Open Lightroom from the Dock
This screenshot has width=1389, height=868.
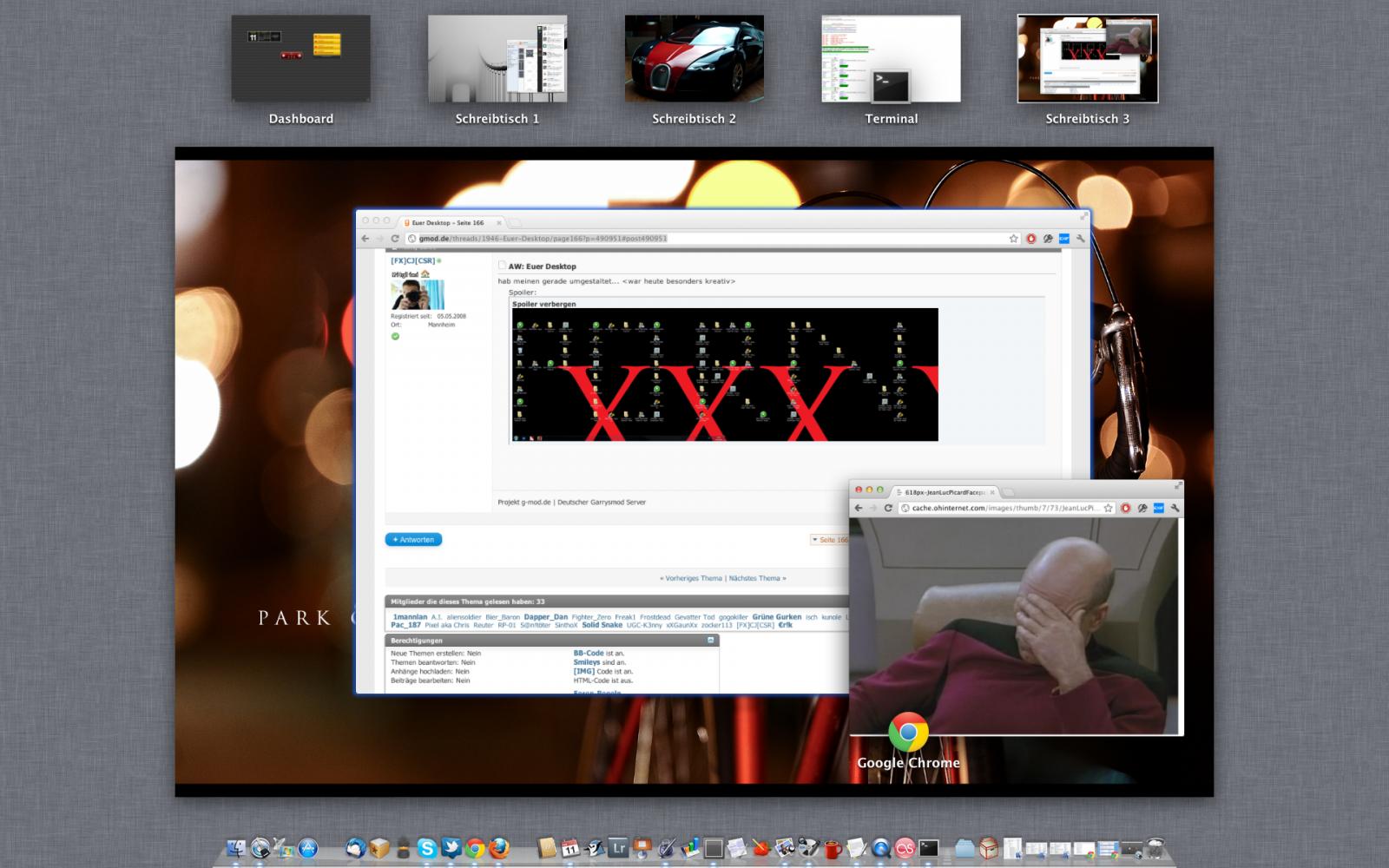[618, 848]
